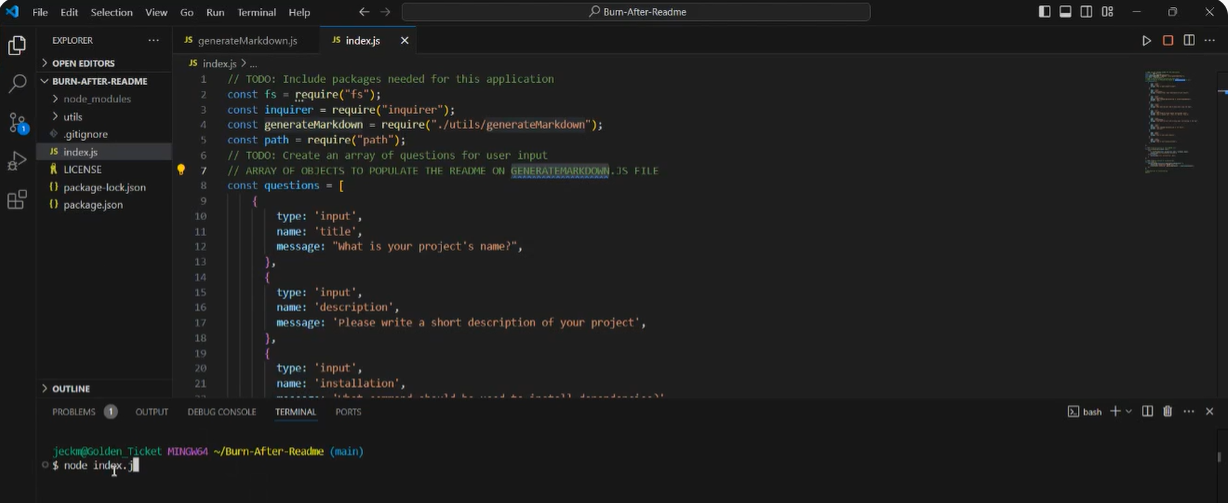The width and height of the screenshot is (1230, 503).
Task: Open the Extensions view icon
Action: [x=17, y=200]
